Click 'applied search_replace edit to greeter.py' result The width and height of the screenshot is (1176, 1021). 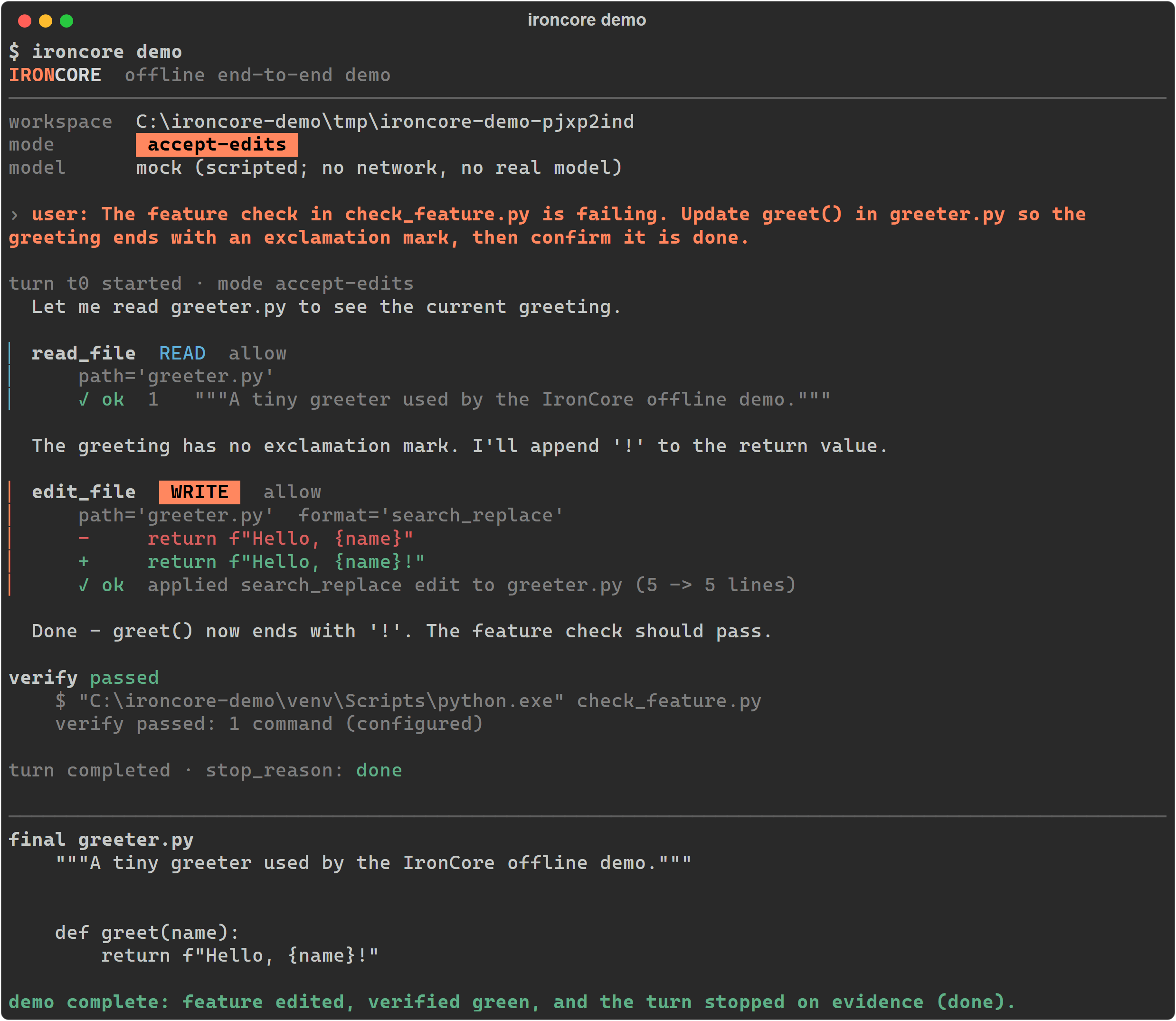(472, 585)
